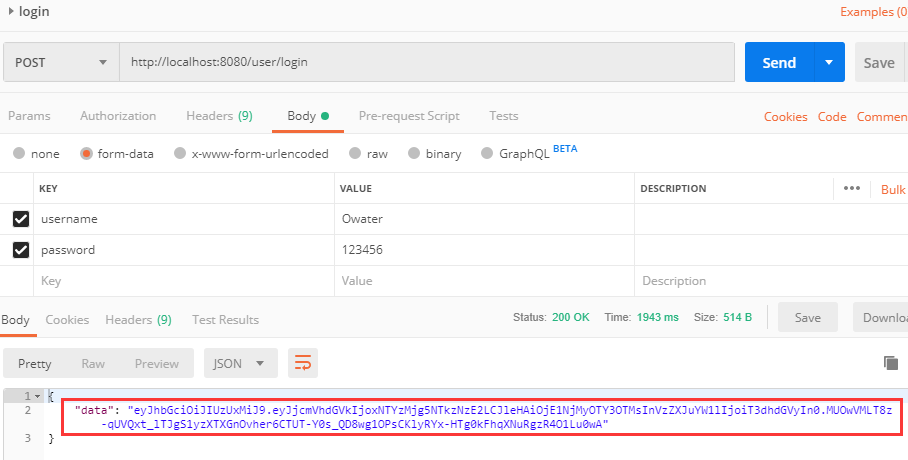Uncheck the password row checkbox
908x460 pixels.
(x=21, y=250)
